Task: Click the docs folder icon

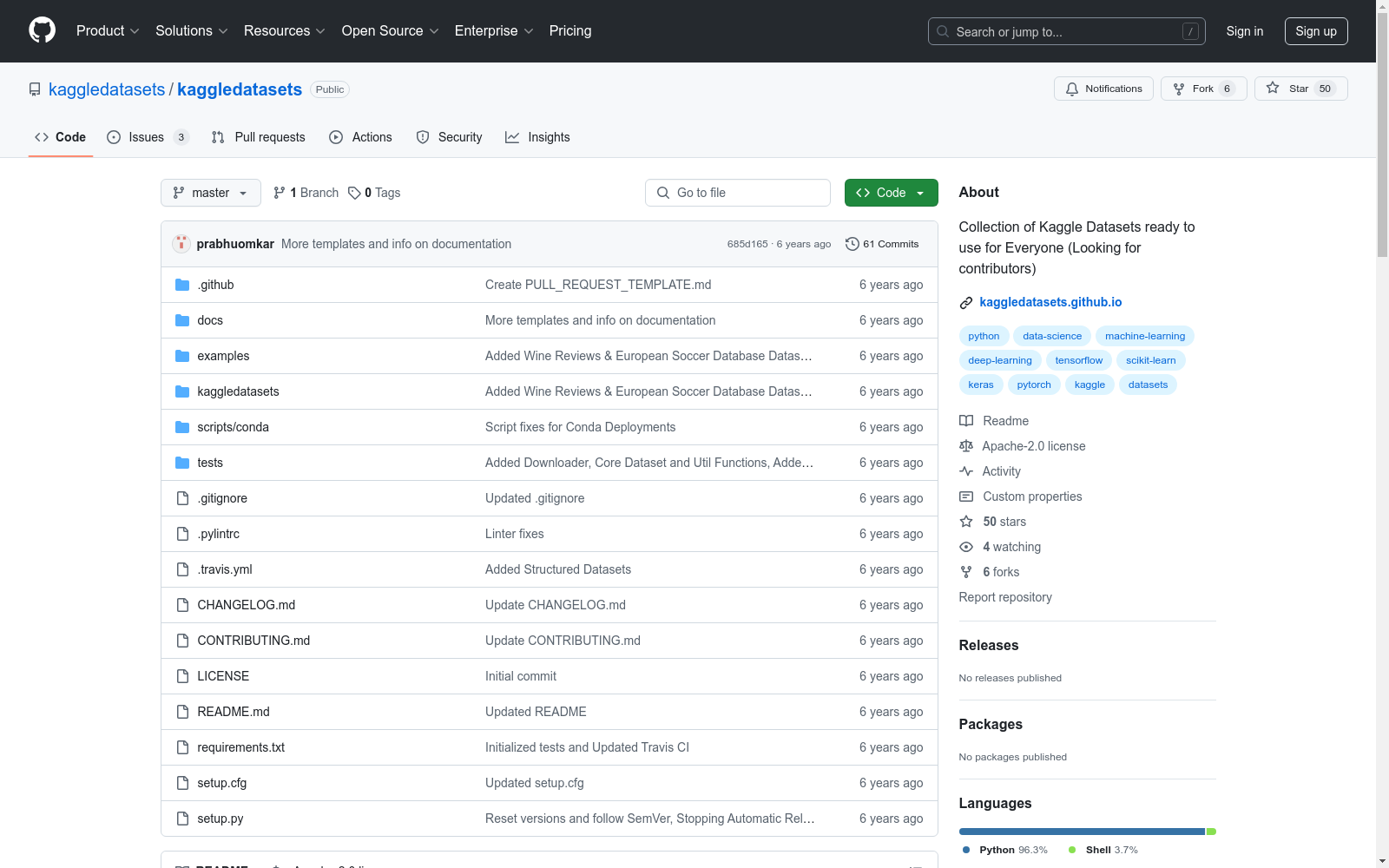Action: [x=182, y=320]
